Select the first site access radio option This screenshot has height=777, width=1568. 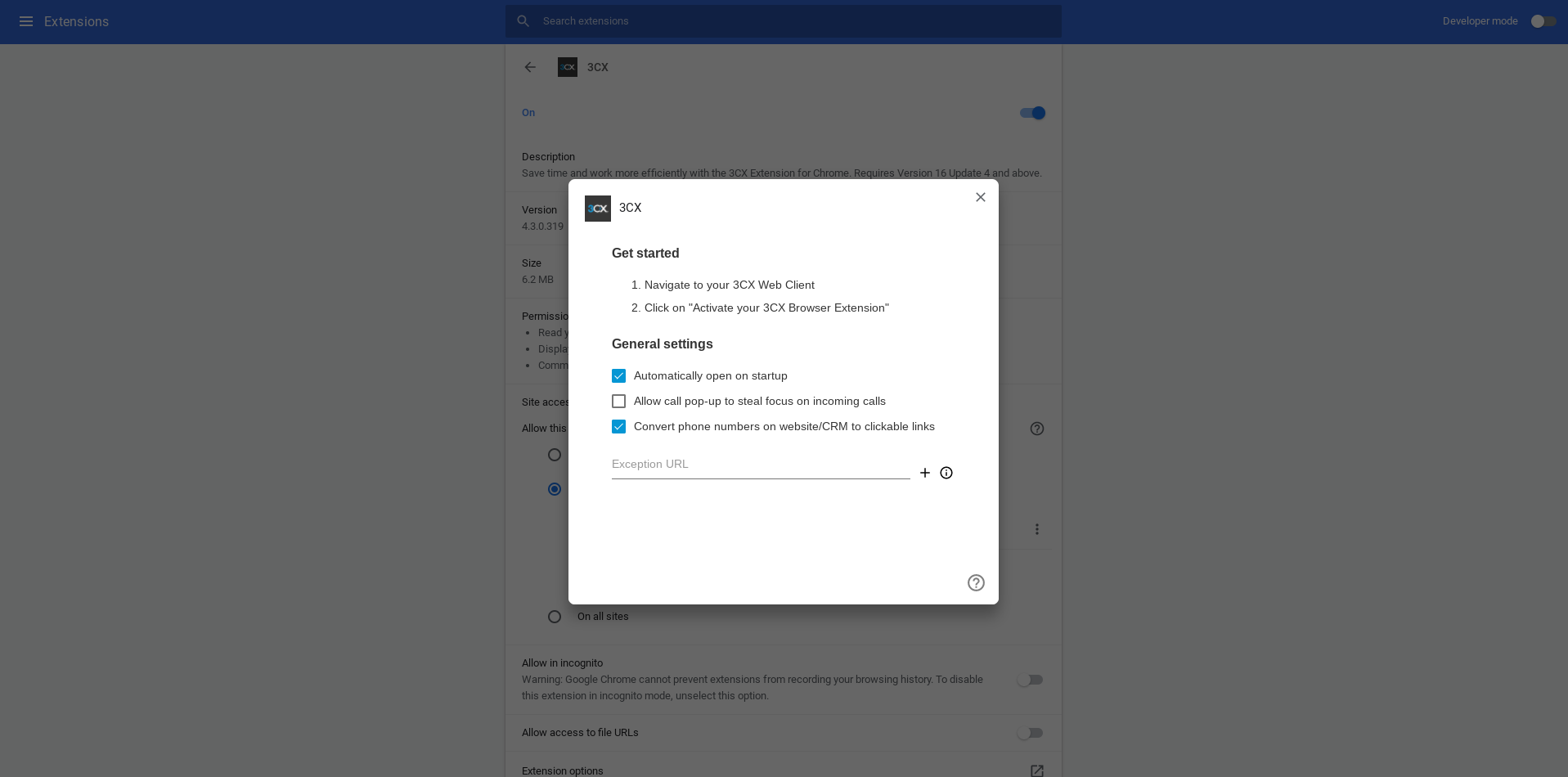tap(555, 455)
